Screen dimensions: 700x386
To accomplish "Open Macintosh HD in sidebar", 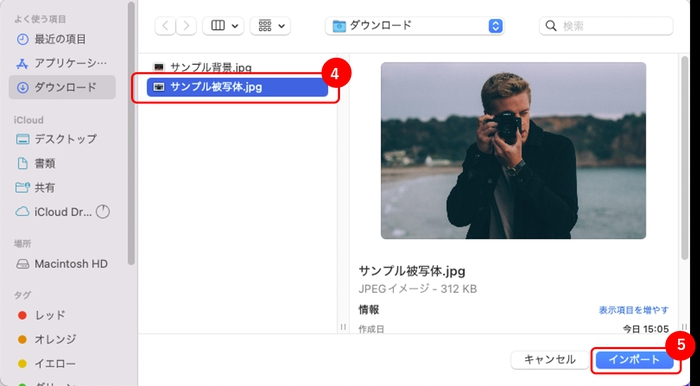I will click(62, 264).
